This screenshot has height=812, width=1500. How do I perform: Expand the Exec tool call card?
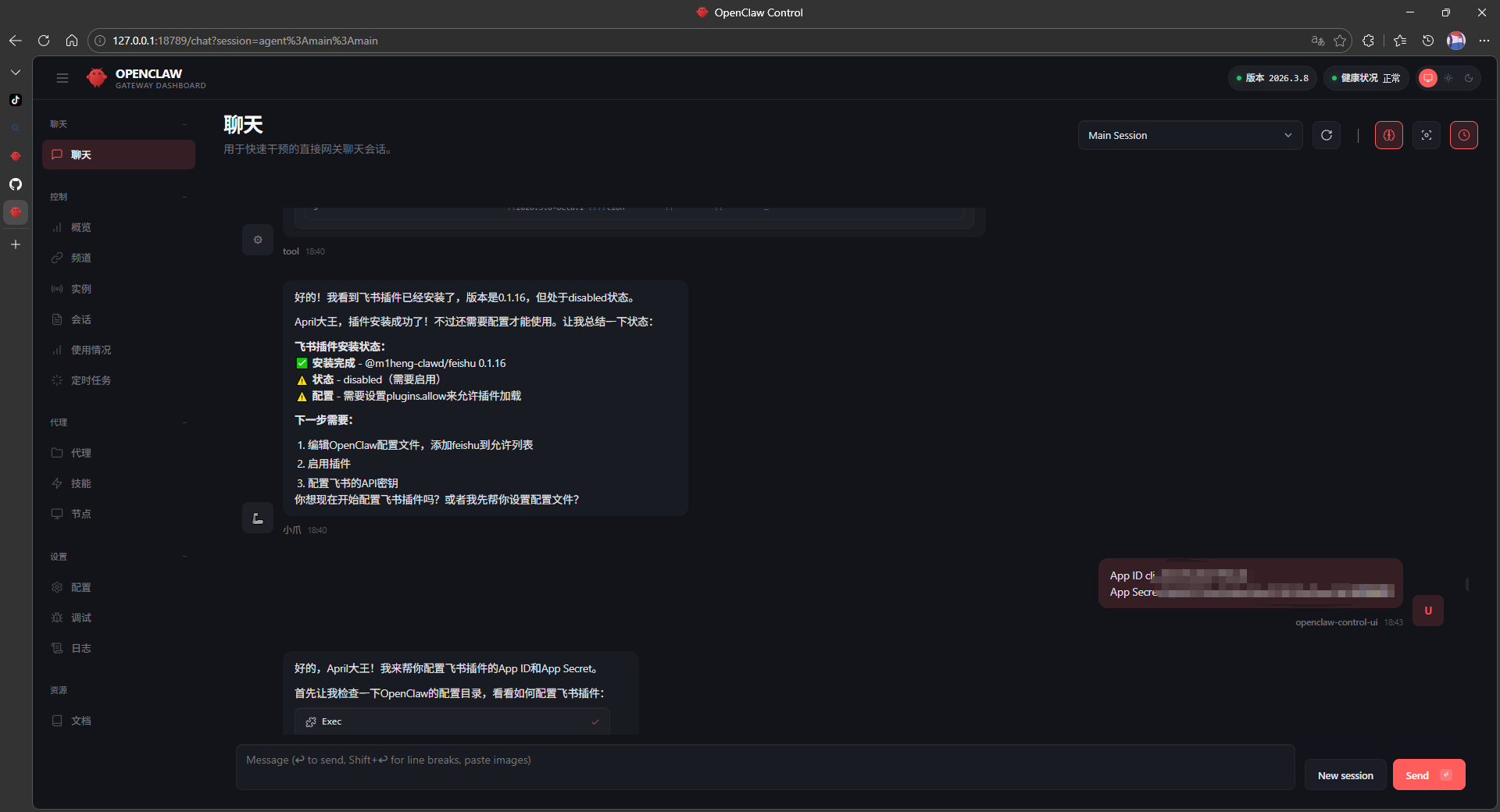click(452, 721)
